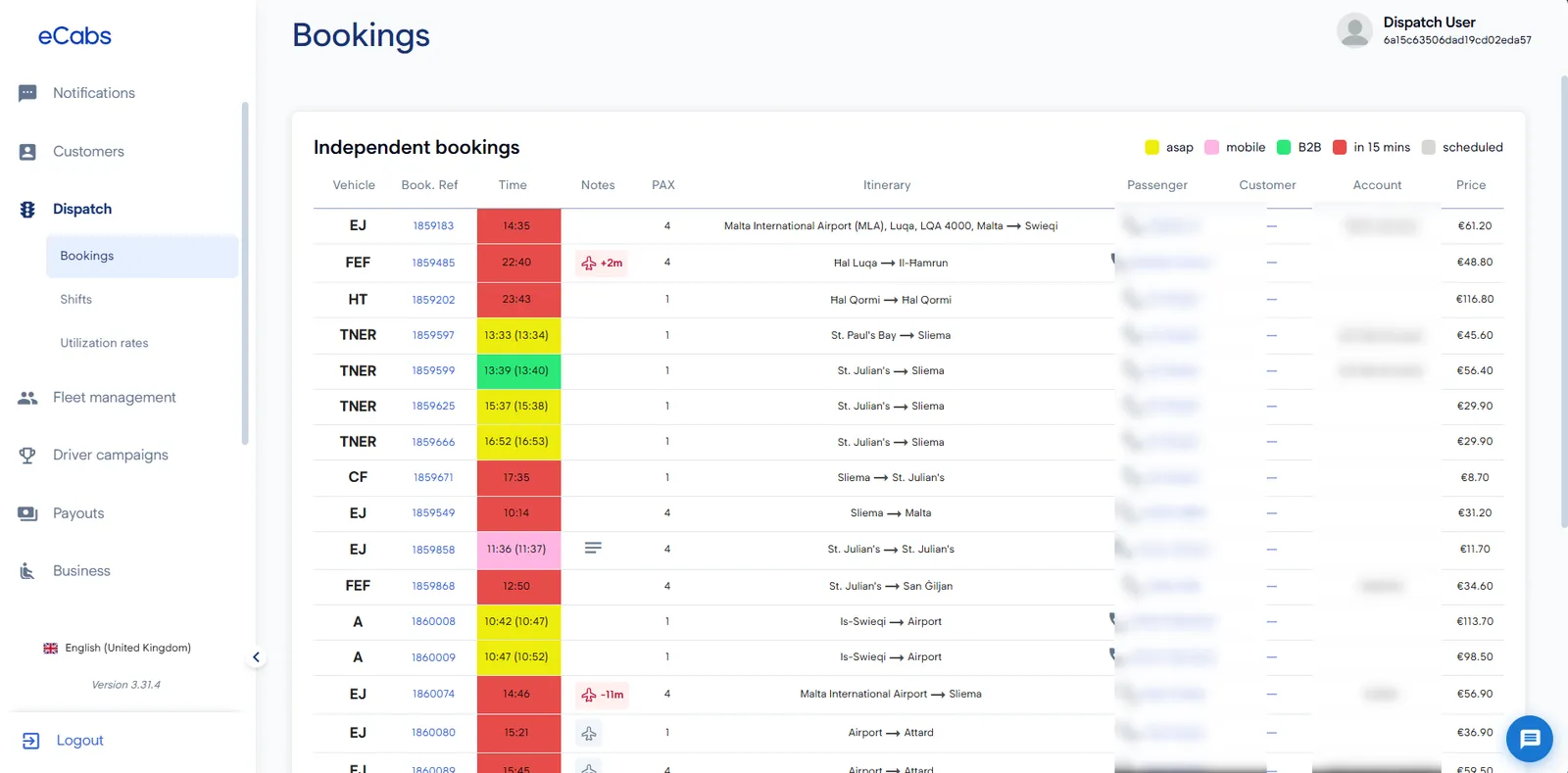Viewport: 1568px width, 773px height.
Task: Click the Dispatch User name
Action: pos(1429,23)
